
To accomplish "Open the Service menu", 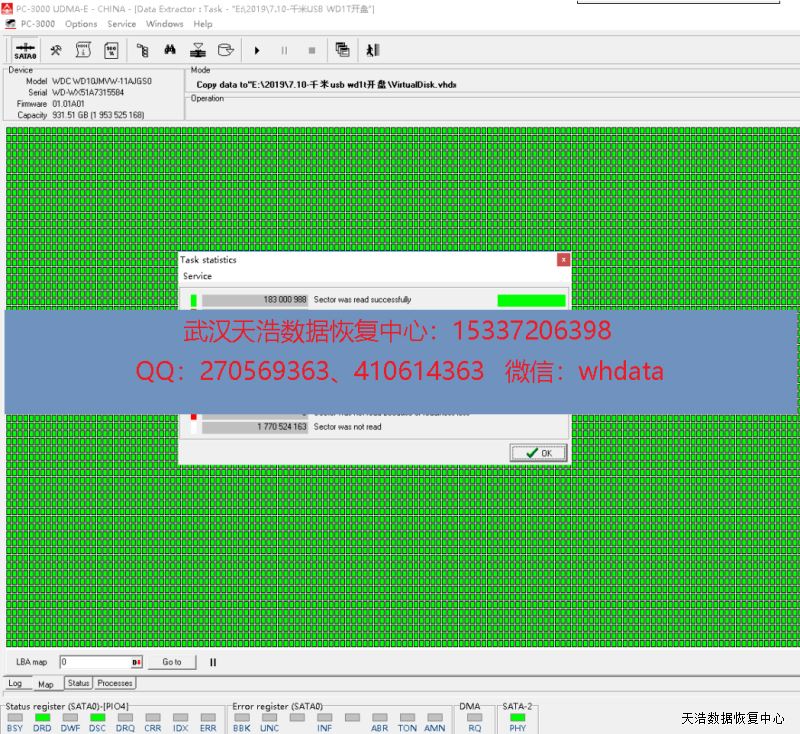I will (121, 24).
